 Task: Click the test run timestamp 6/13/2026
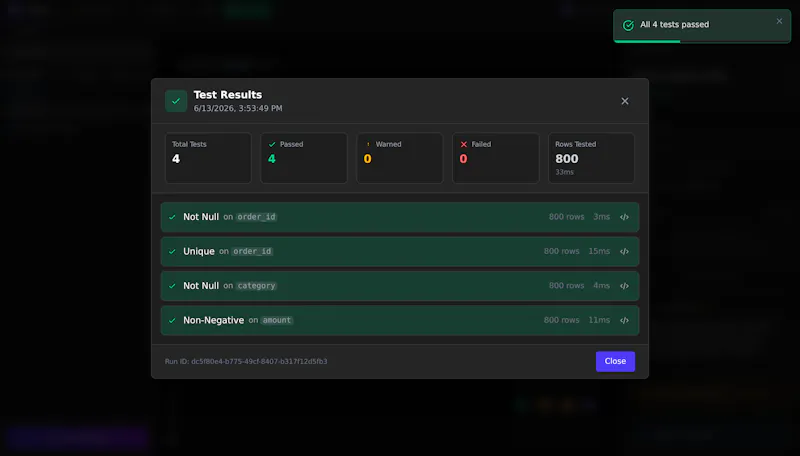(238, 108)
